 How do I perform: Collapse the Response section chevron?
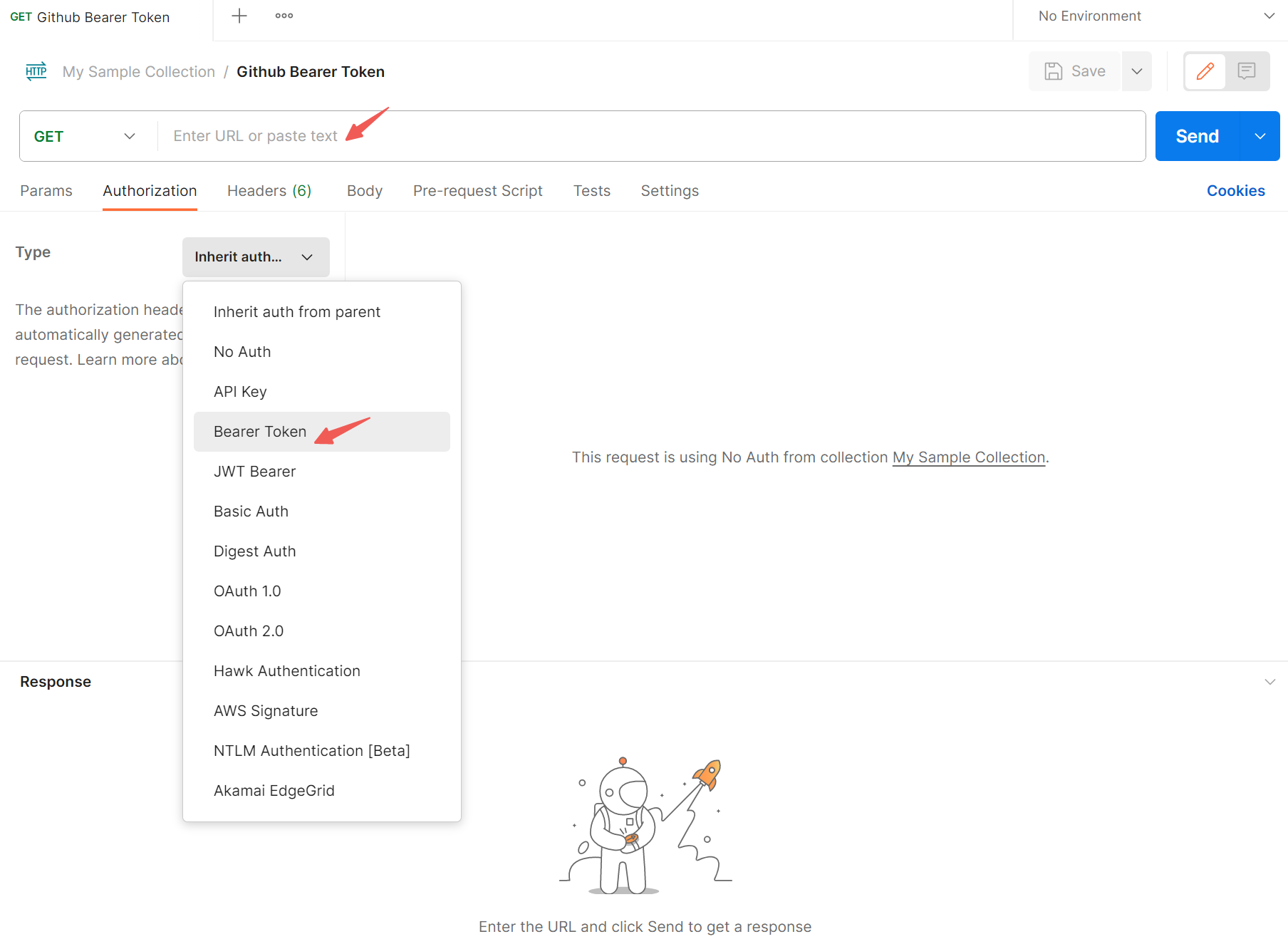1269,681
